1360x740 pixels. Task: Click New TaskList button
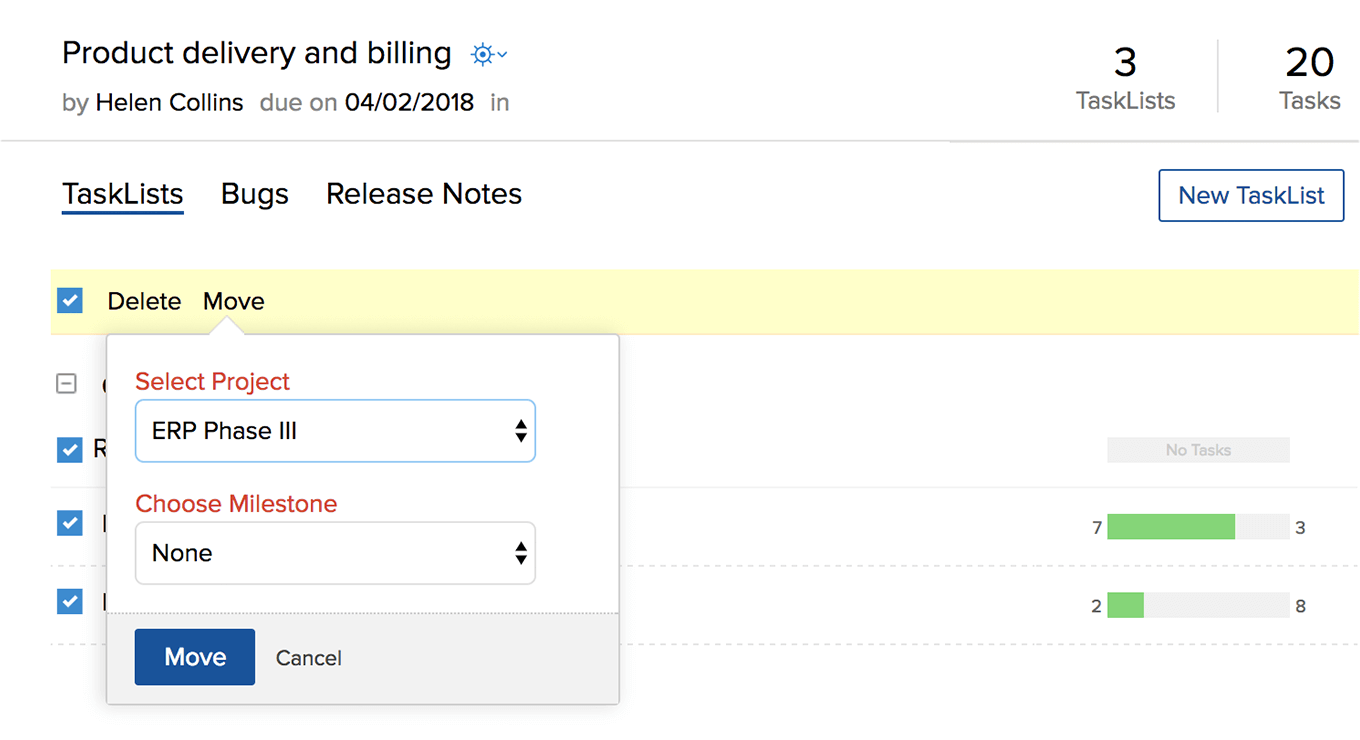1251,195
